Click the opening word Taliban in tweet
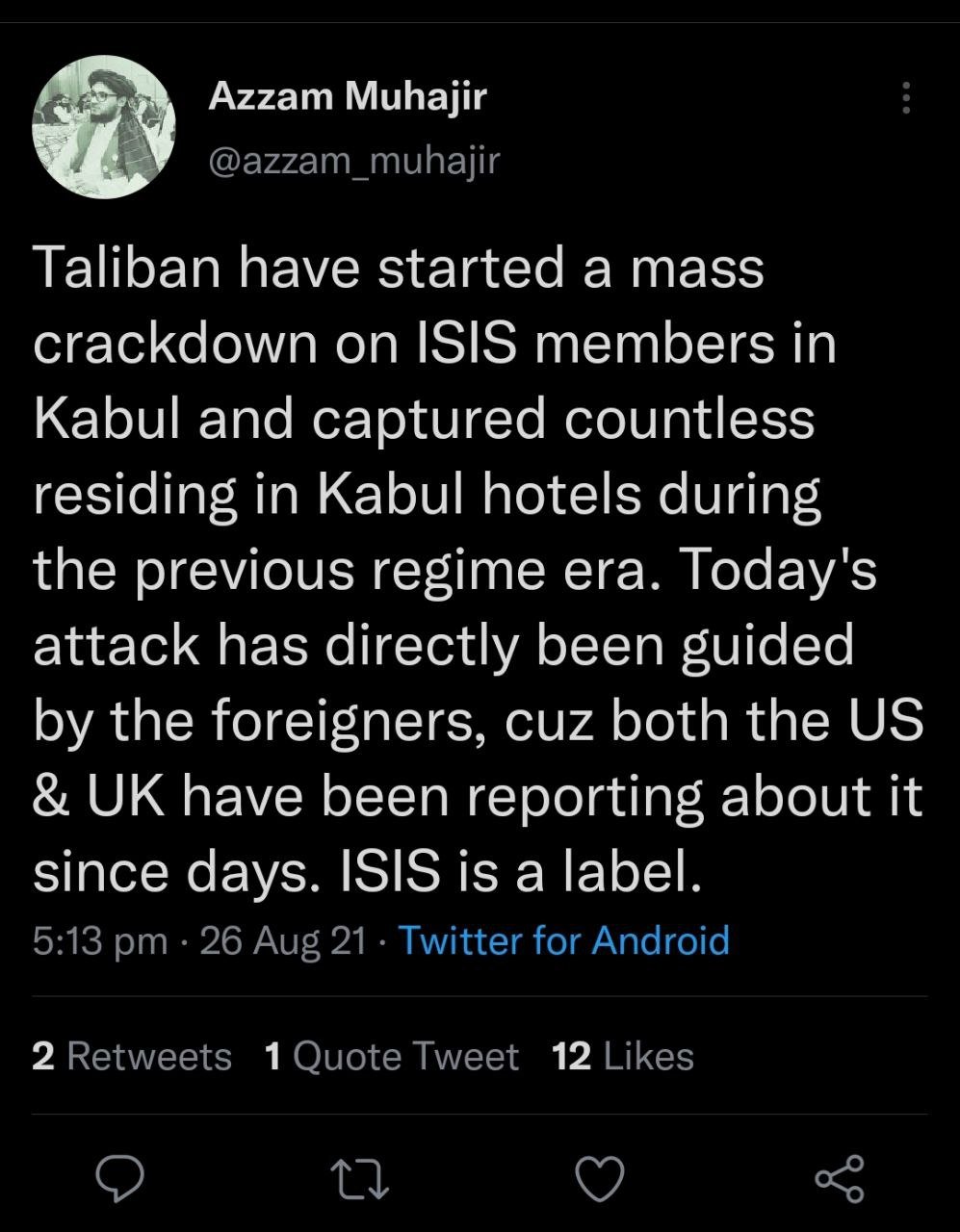Screen dimensions: 960x1232 pos(131,269)
